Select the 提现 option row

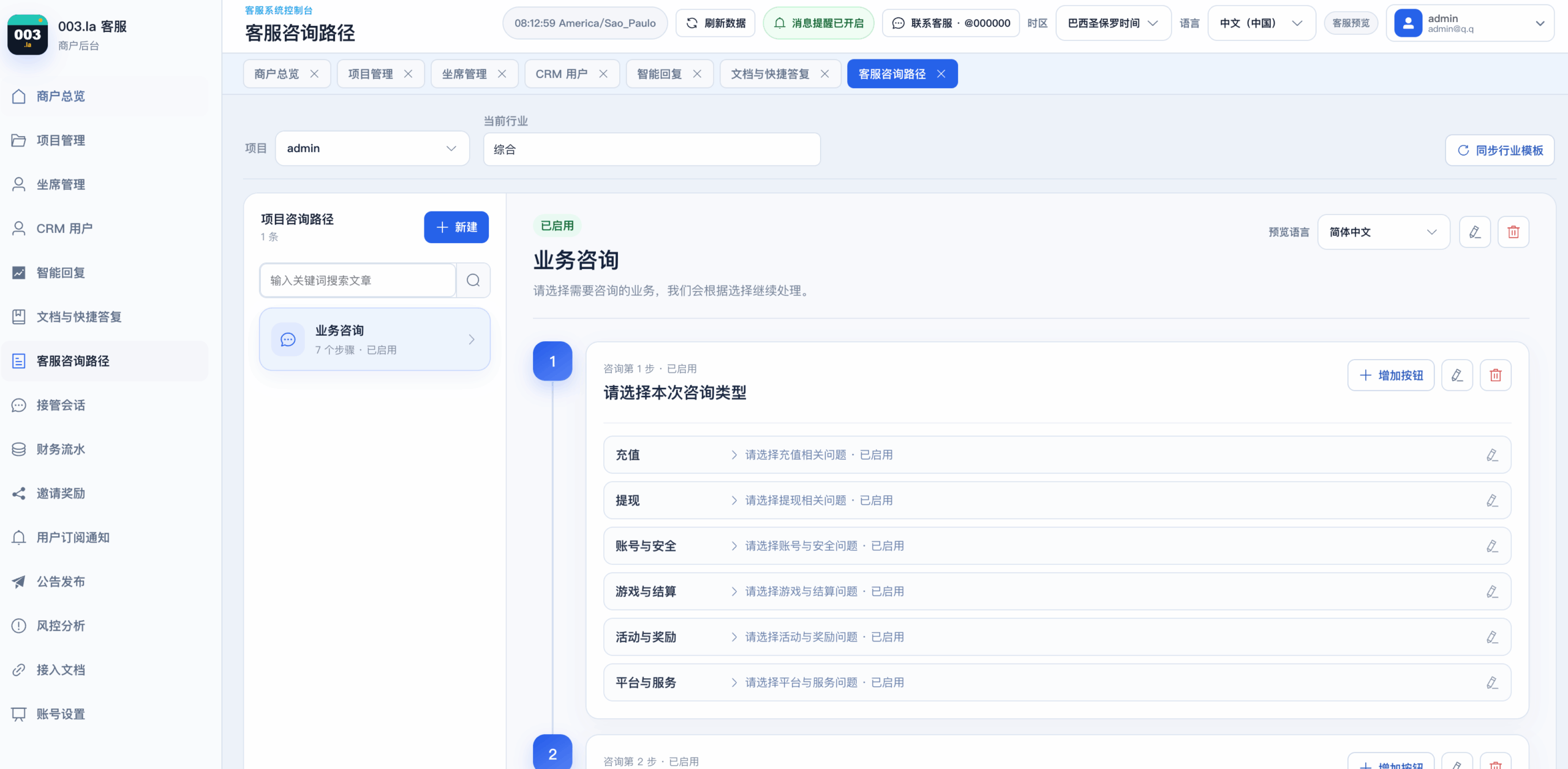point(1057,500)
